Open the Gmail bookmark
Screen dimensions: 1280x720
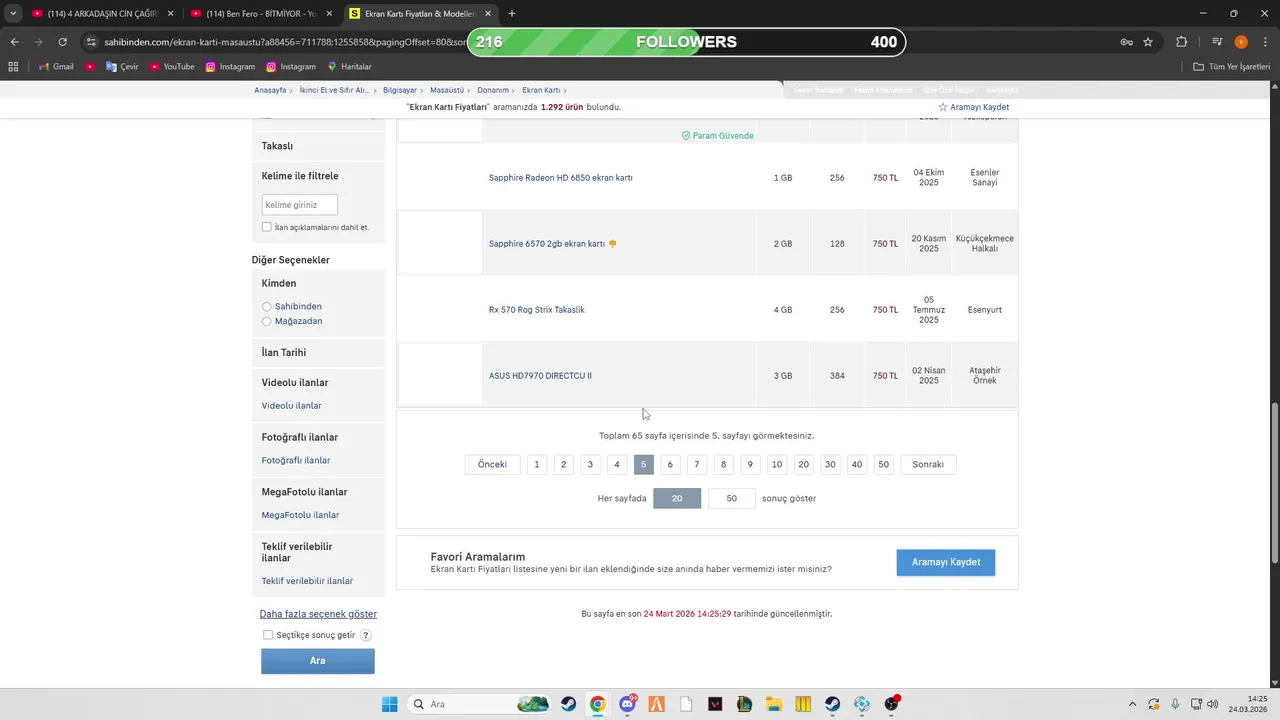(56, 67)
